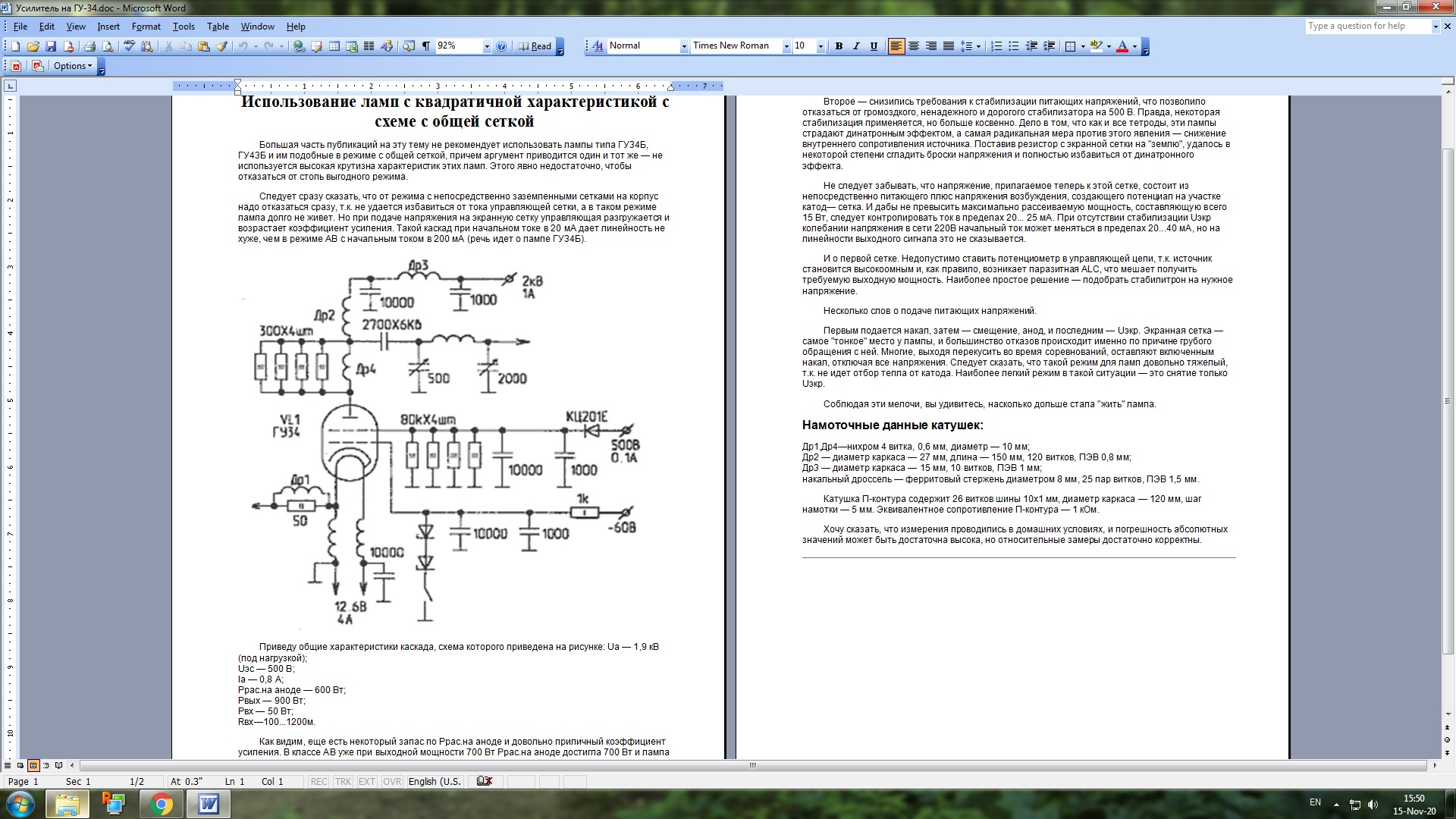
Task: Convert to Adobe PDF and email icon
Action: tap(37, 66)
